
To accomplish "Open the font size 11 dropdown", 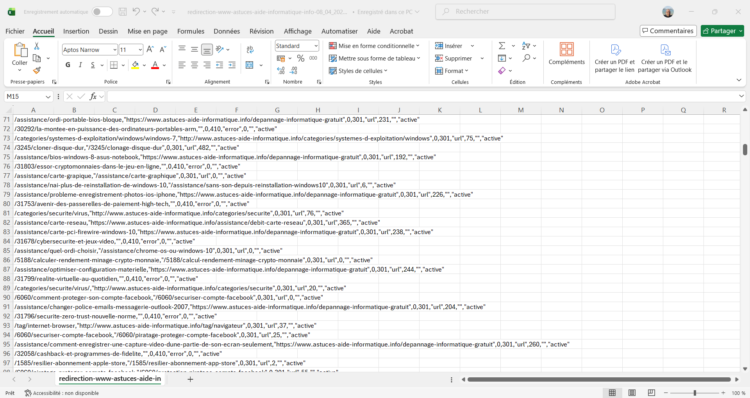I will pos(140,50).
